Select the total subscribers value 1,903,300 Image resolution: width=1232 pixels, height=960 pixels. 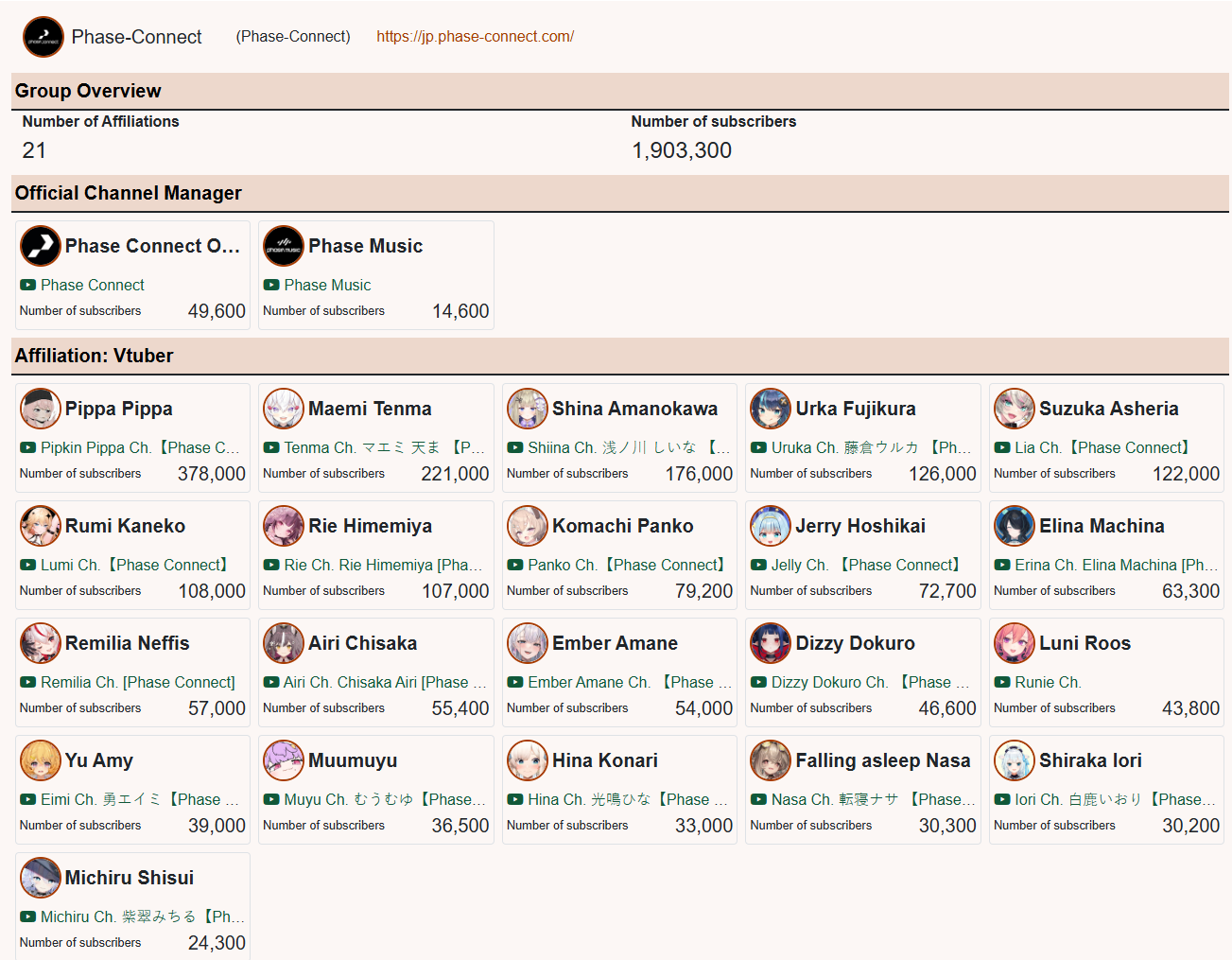coord(682,150)
